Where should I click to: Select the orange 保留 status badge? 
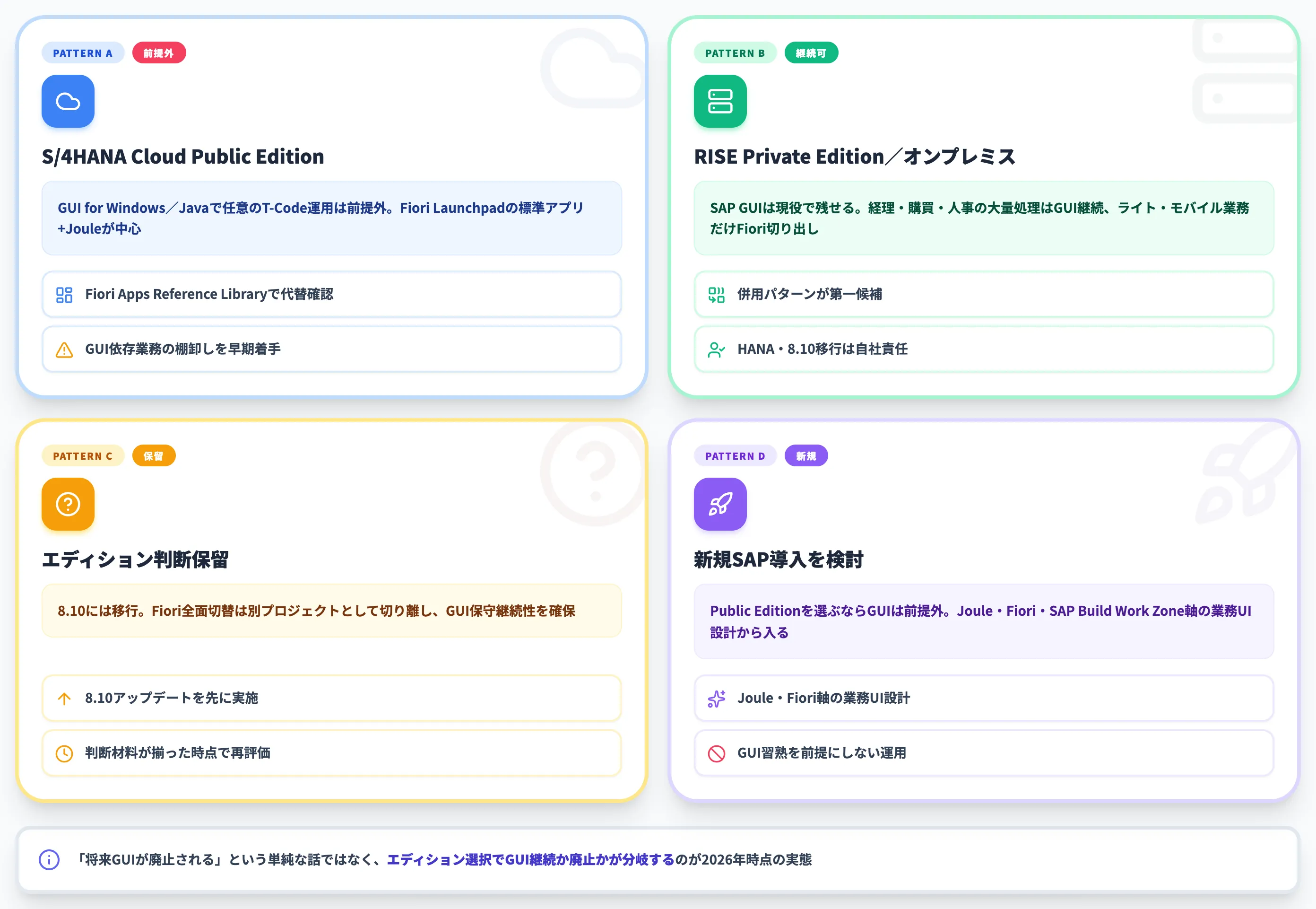pos(154,455)
